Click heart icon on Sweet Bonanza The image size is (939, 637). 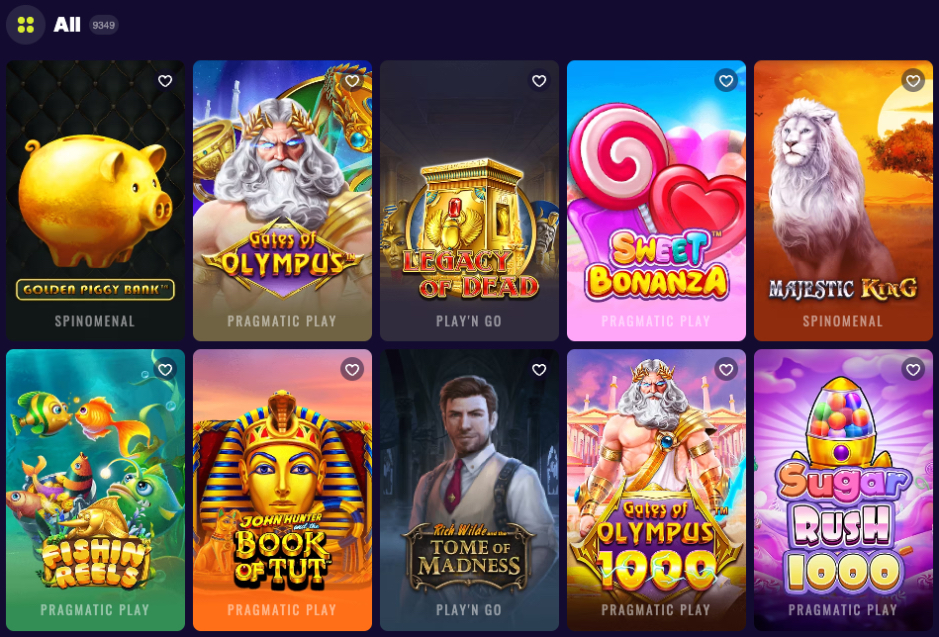(726, 80)
